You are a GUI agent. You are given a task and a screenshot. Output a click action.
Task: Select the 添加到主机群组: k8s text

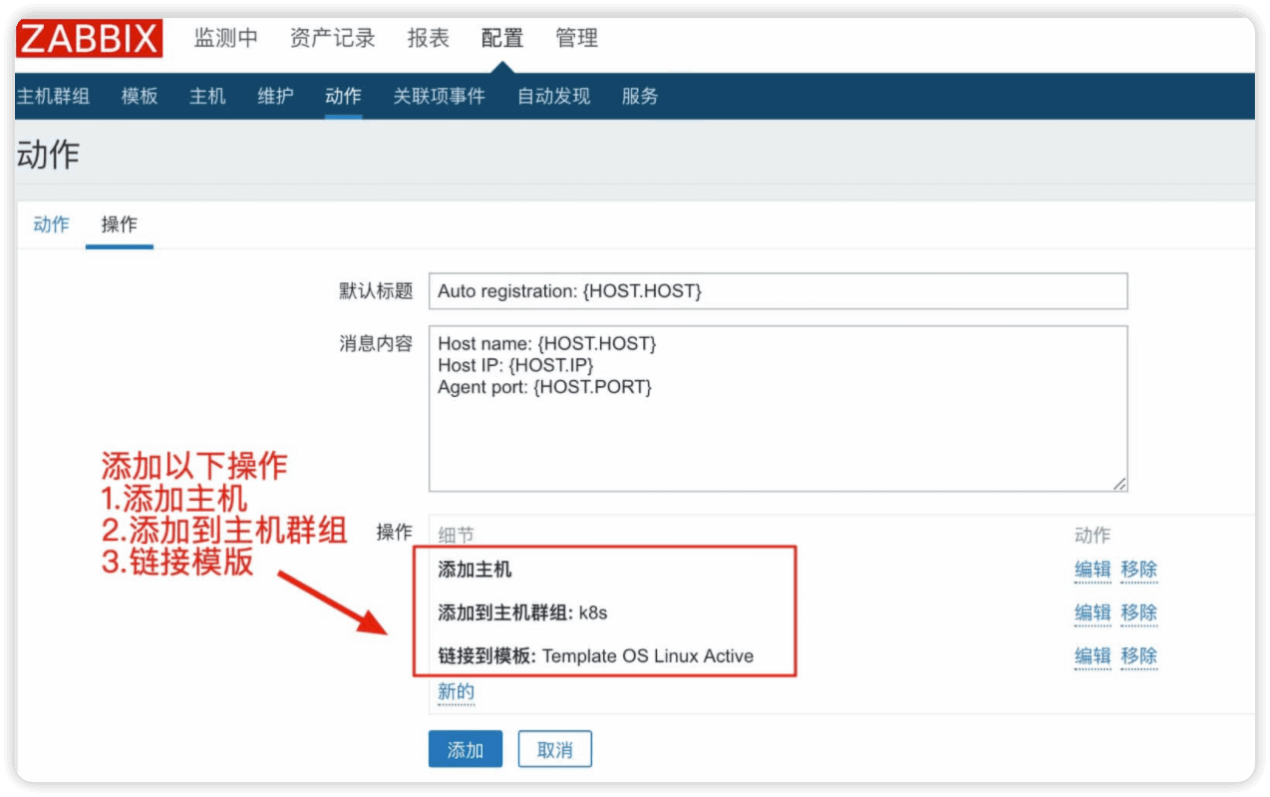point(523,613)
